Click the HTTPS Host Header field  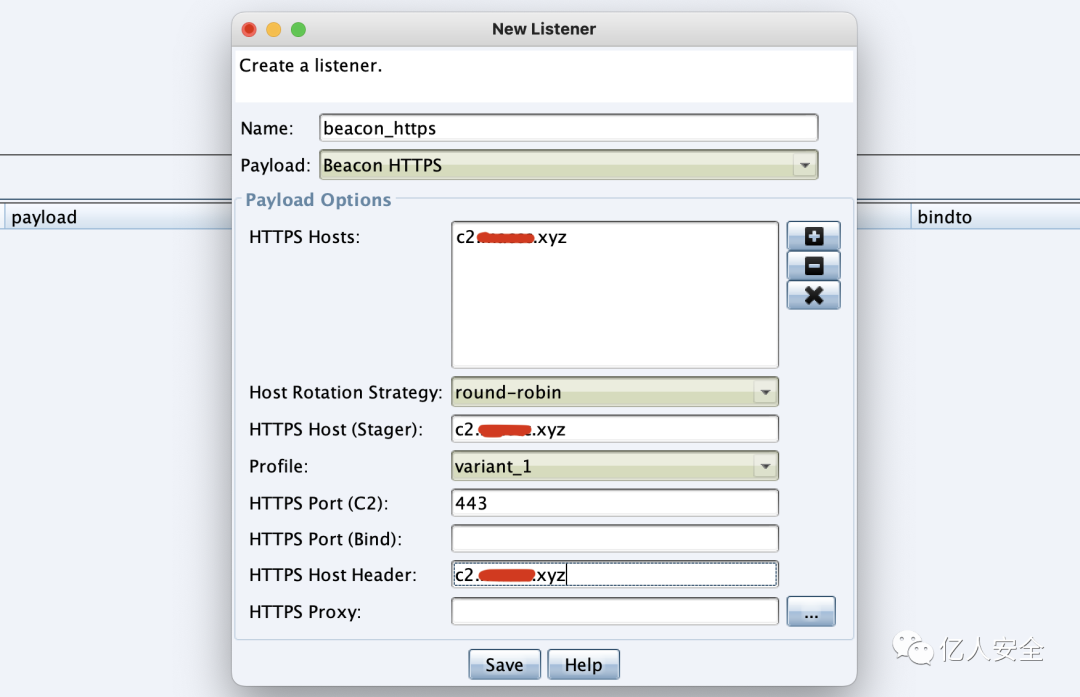coord(614,574)
